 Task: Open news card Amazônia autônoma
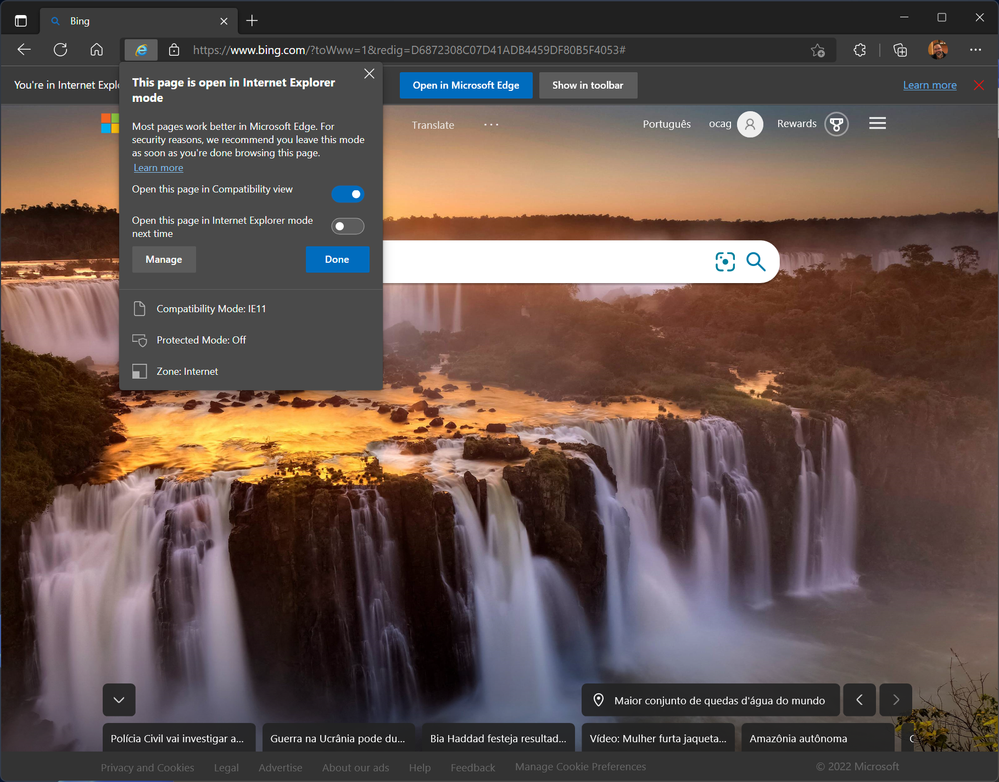click(818, 738)
